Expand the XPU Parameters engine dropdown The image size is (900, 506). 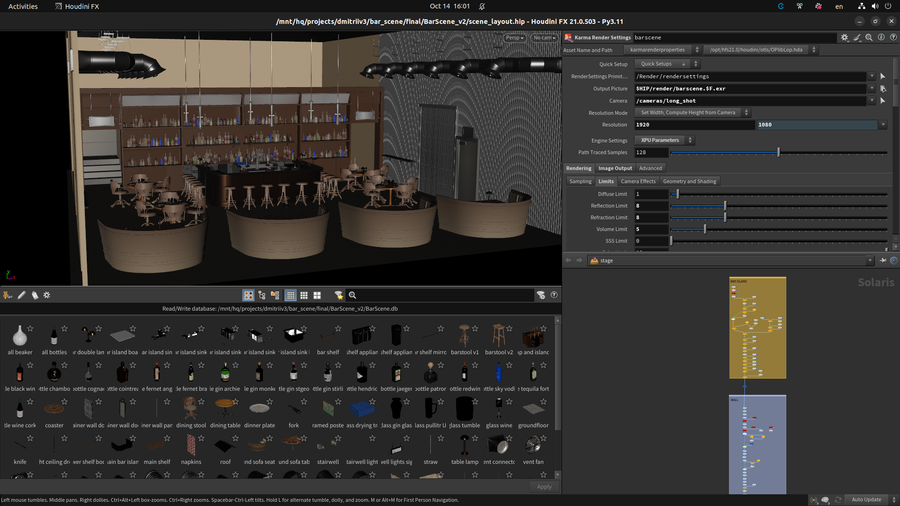[x=661, y=141]
